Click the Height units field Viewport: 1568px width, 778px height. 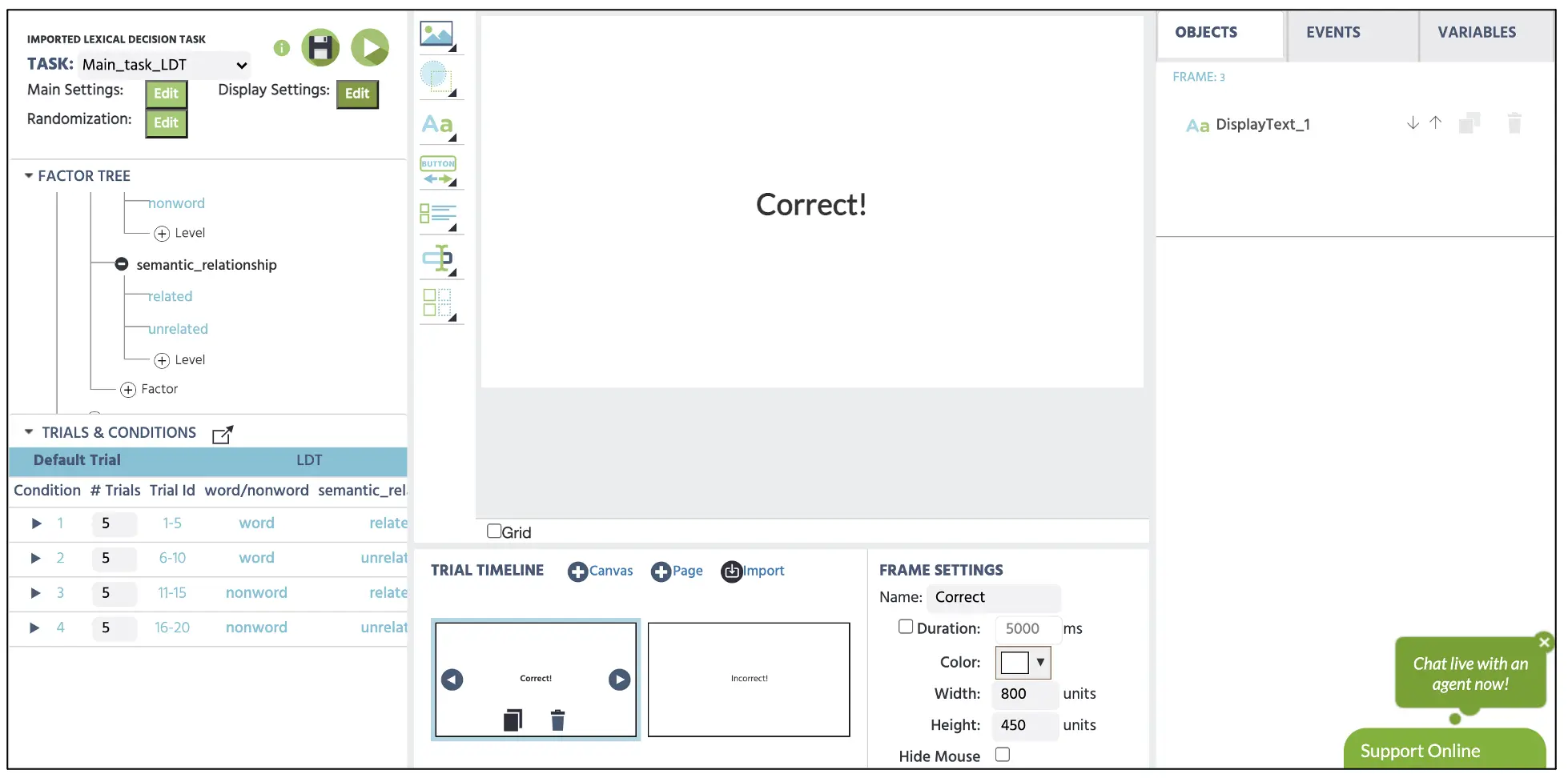pos(1025,725)
